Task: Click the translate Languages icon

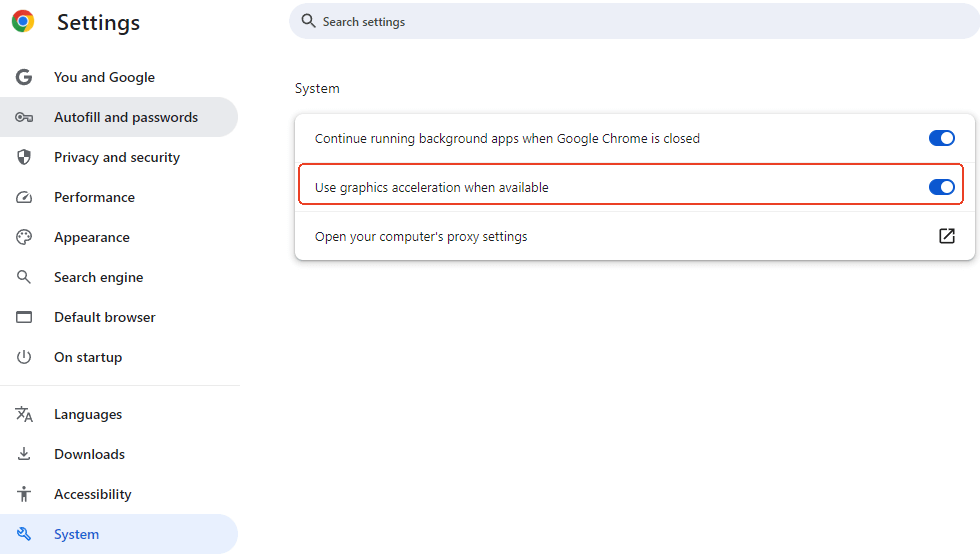Action: coord(24,414)
